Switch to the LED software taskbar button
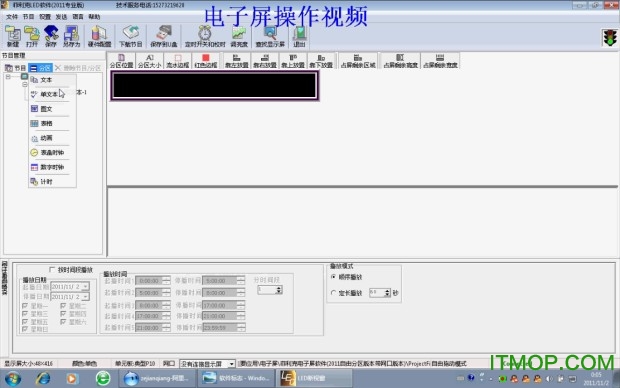This screenshot has width=620, height=388. tap(315, 379)
